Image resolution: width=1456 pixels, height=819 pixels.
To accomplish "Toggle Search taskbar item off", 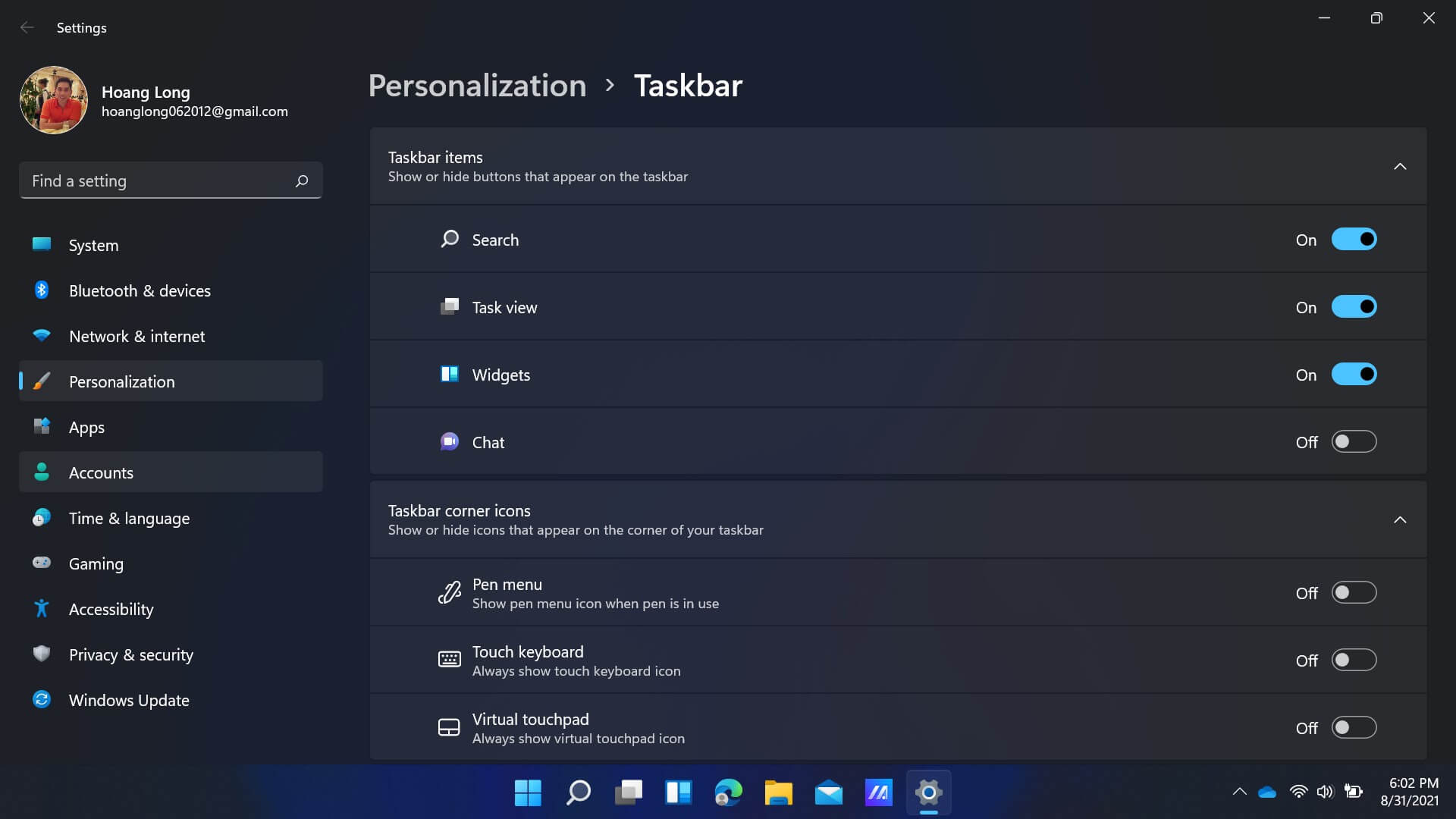I will (1352, 239).
